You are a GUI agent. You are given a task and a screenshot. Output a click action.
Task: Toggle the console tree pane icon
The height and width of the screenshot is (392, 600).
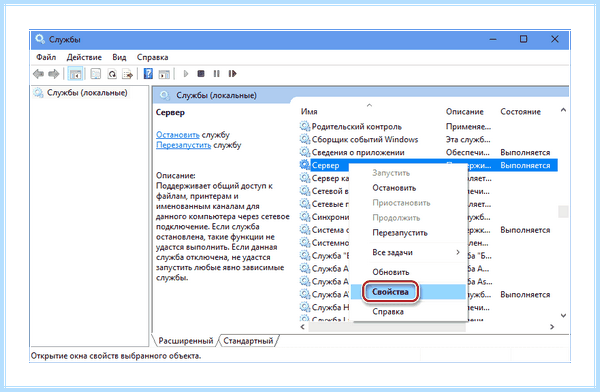[75, 74]
